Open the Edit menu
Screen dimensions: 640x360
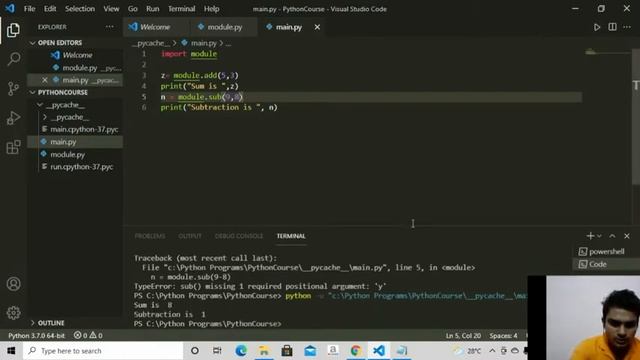click(x=50, y=9)
